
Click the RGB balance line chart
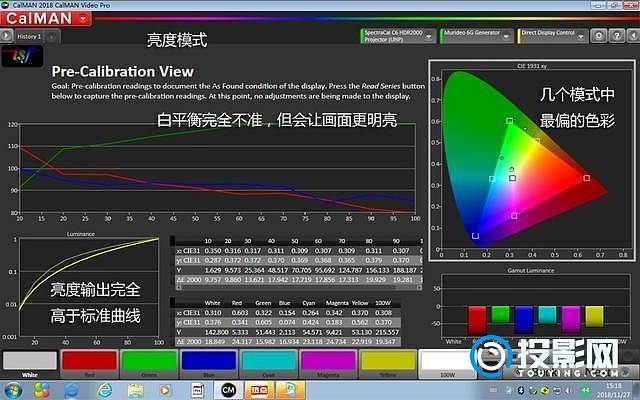coord(217,168)
